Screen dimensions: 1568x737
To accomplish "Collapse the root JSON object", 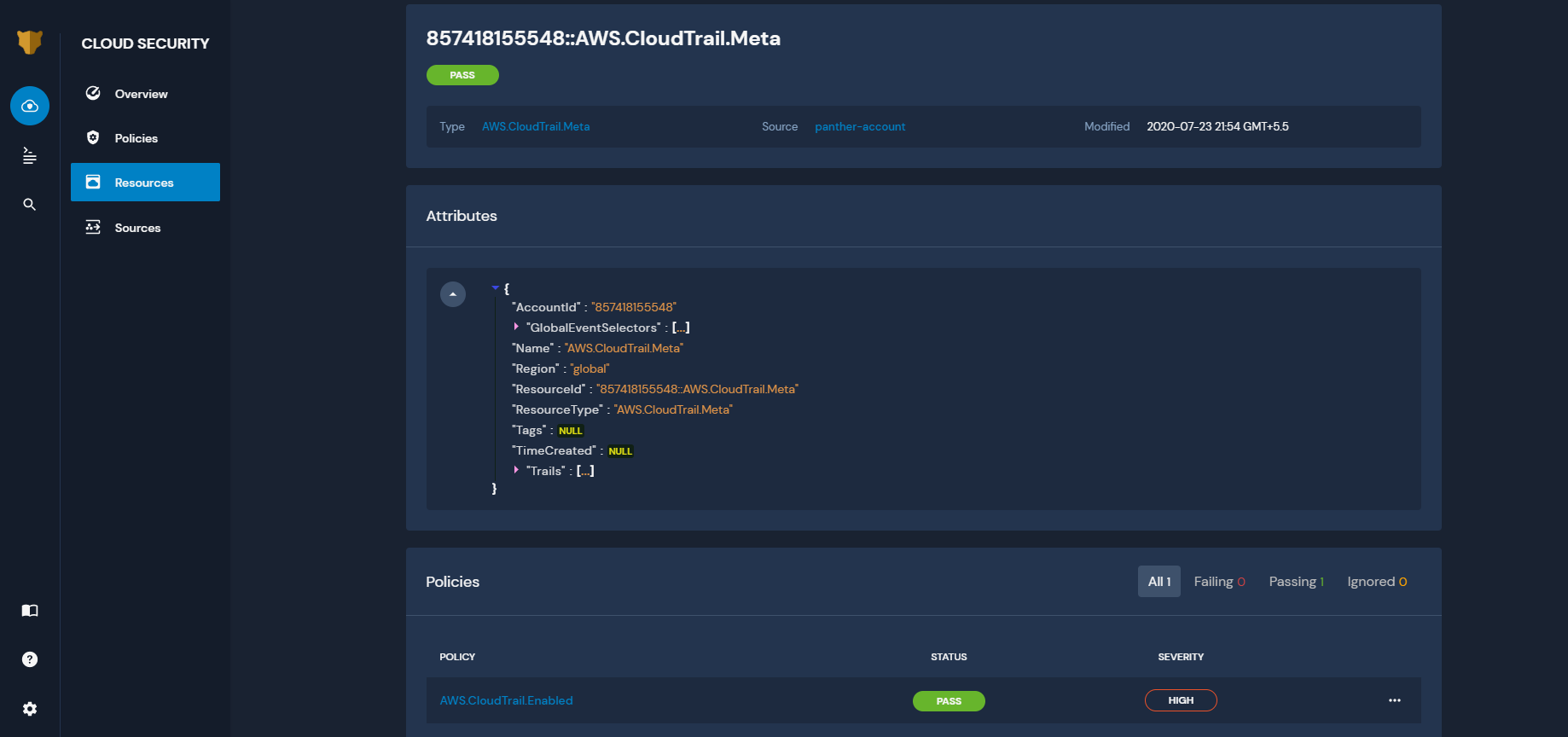I will coord(495,288).
